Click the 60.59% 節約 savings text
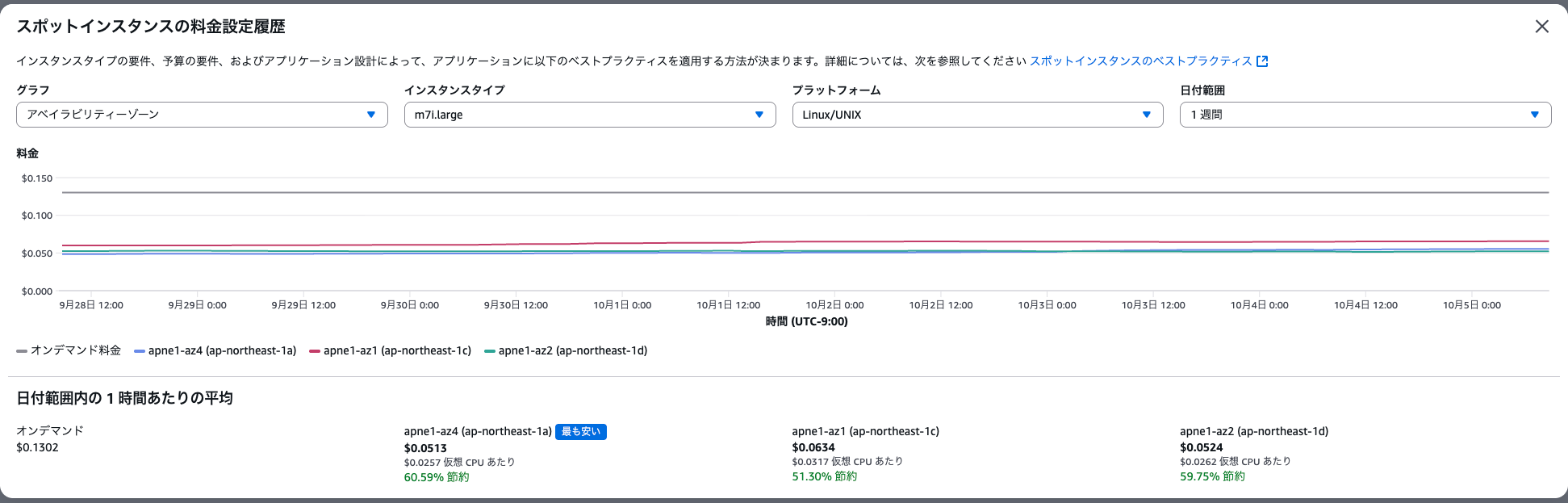Screen dimensions: 1568x503 tap(437, 477)
